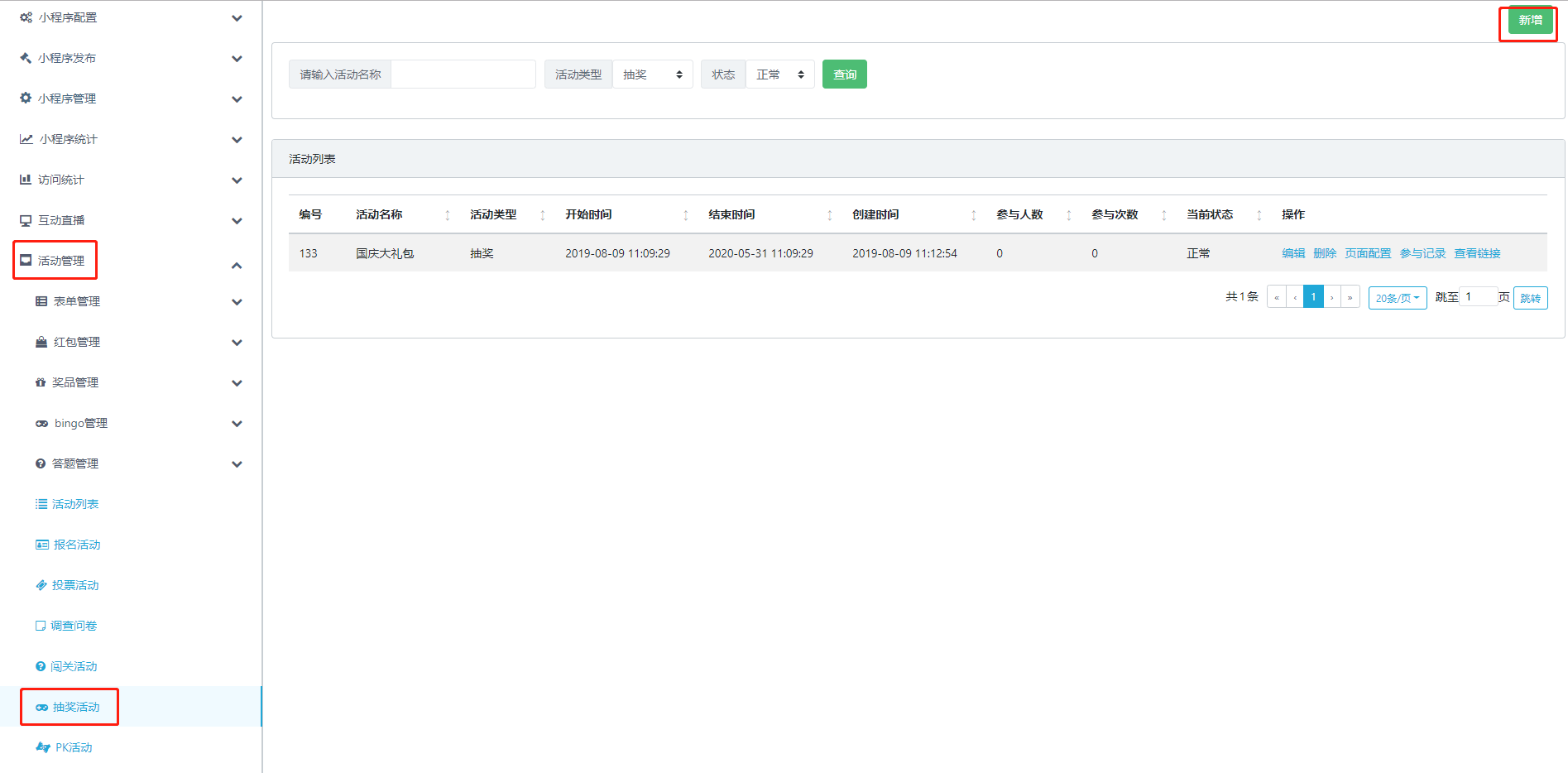Open the 活动类型 dropdown showing 抽奖

pyautogui.click(x=652, y=74)
